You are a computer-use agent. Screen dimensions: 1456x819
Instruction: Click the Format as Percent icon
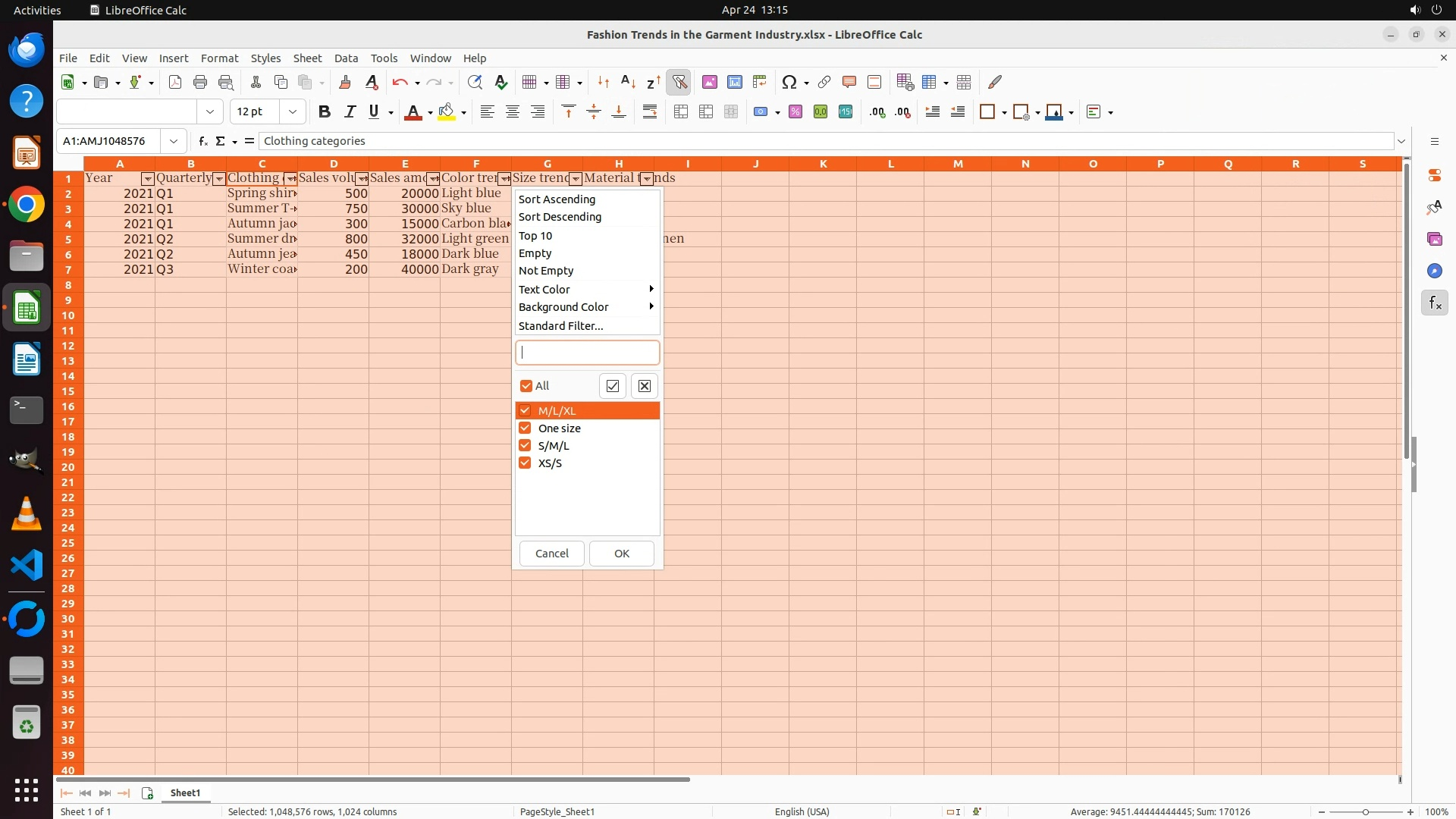(x=795, y=111)
